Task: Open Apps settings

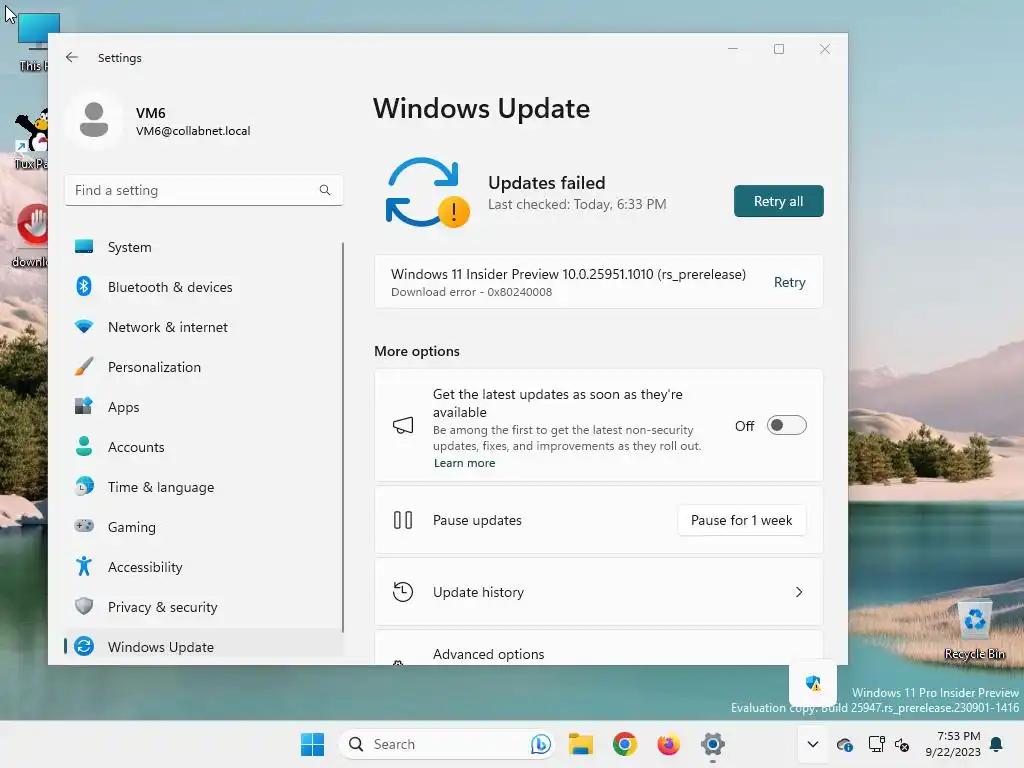Action: click(204, 407)
